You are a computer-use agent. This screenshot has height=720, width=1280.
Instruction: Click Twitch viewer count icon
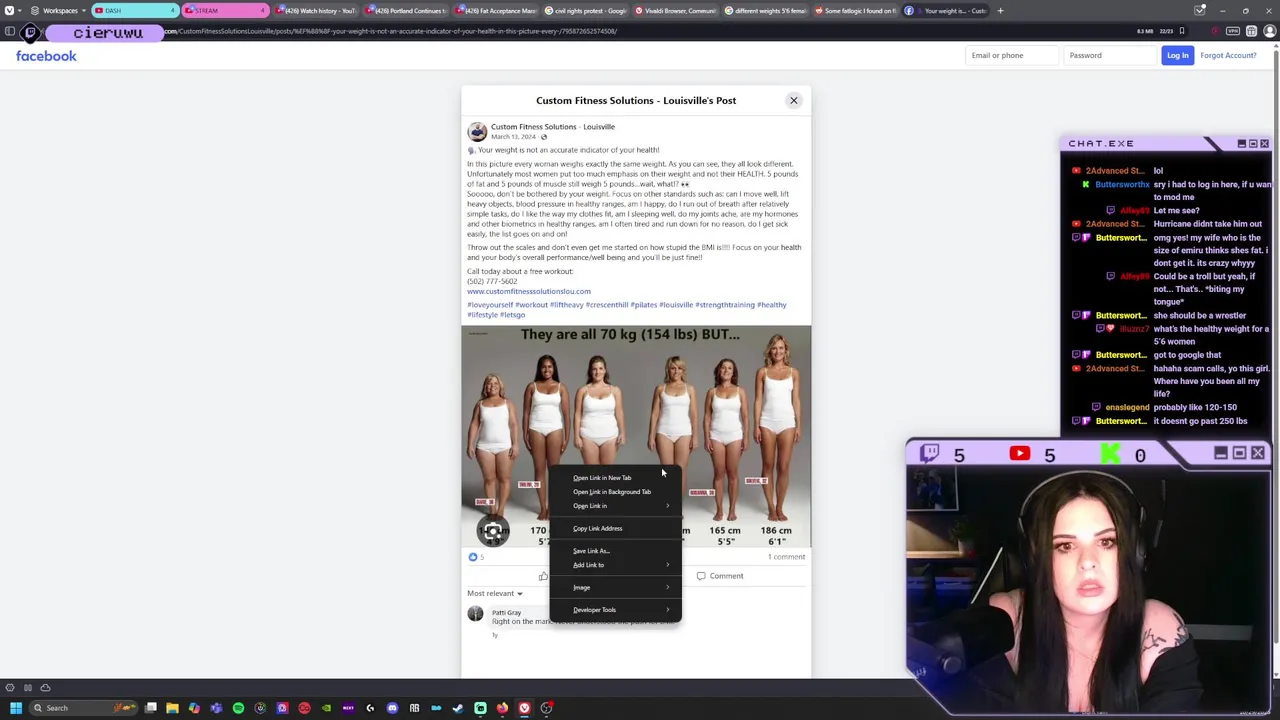click(x=929, y=454)
